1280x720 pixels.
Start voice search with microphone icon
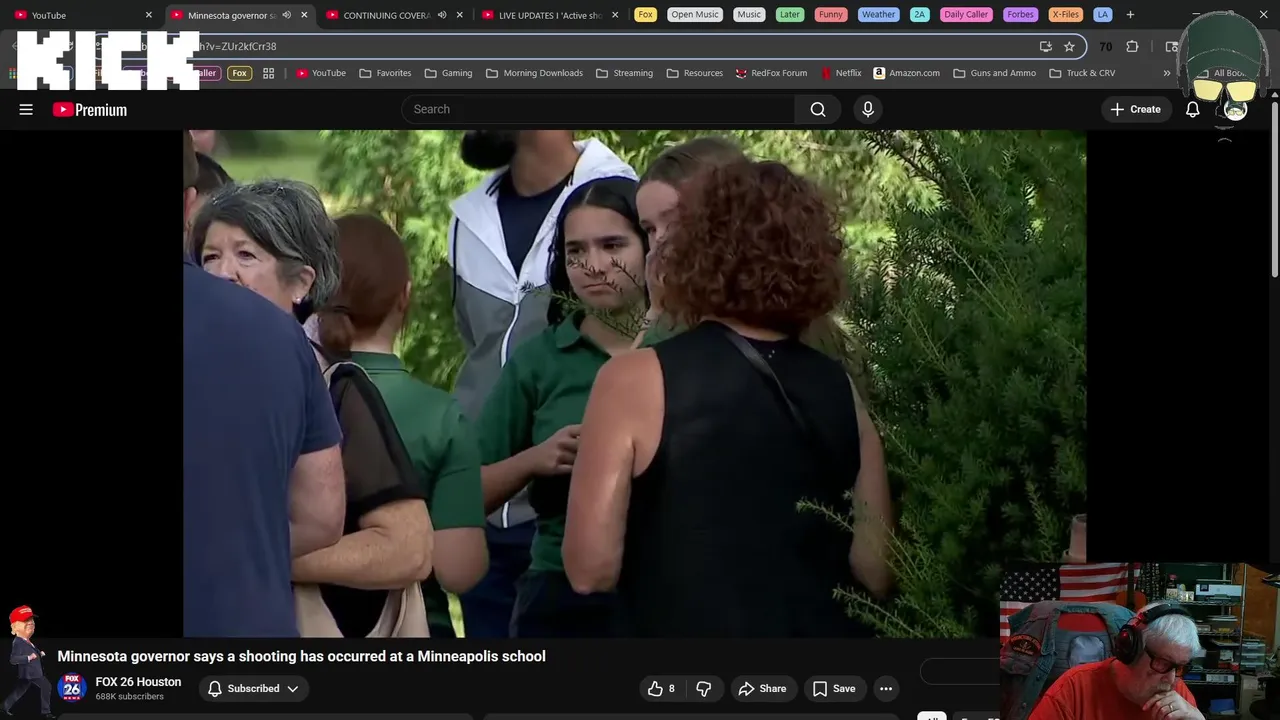(868, 109)
